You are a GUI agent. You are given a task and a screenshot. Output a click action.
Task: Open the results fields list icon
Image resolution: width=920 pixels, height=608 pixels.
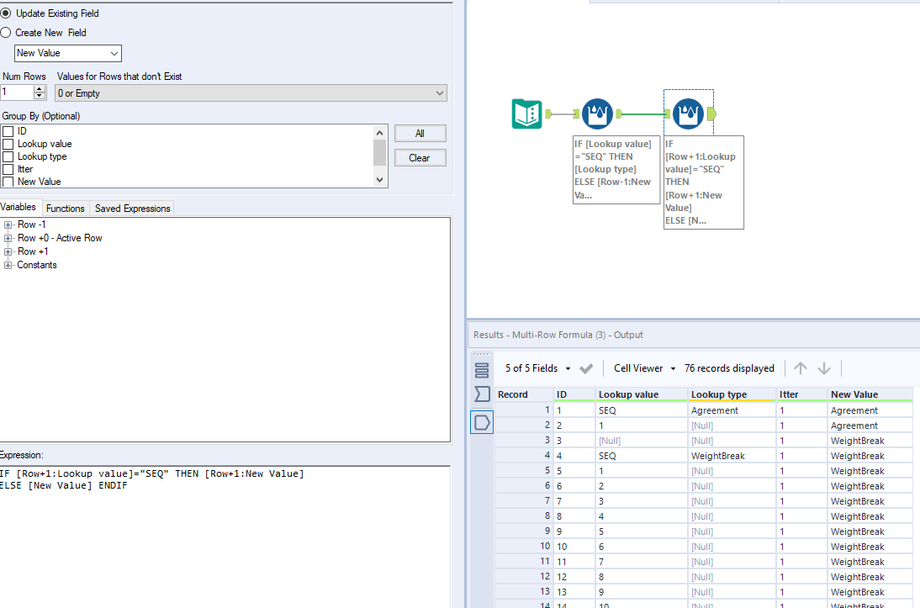[482, 370]
